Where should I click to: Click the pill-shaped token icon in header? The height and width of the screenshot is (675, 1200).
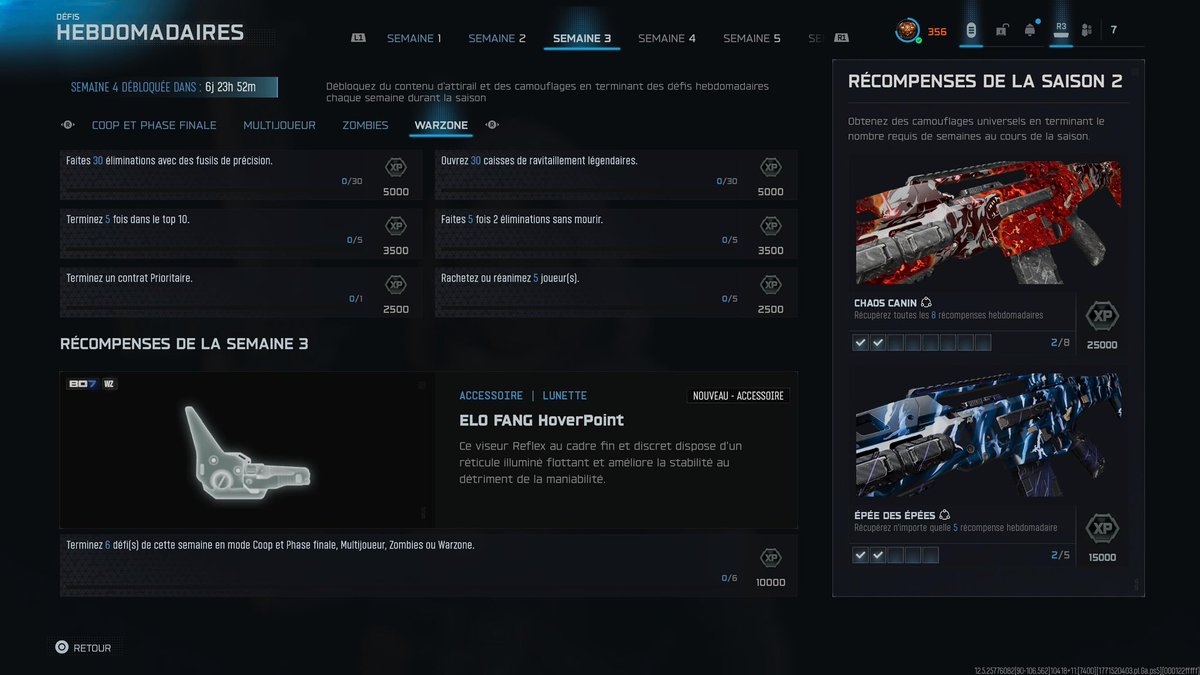[970, 31]
